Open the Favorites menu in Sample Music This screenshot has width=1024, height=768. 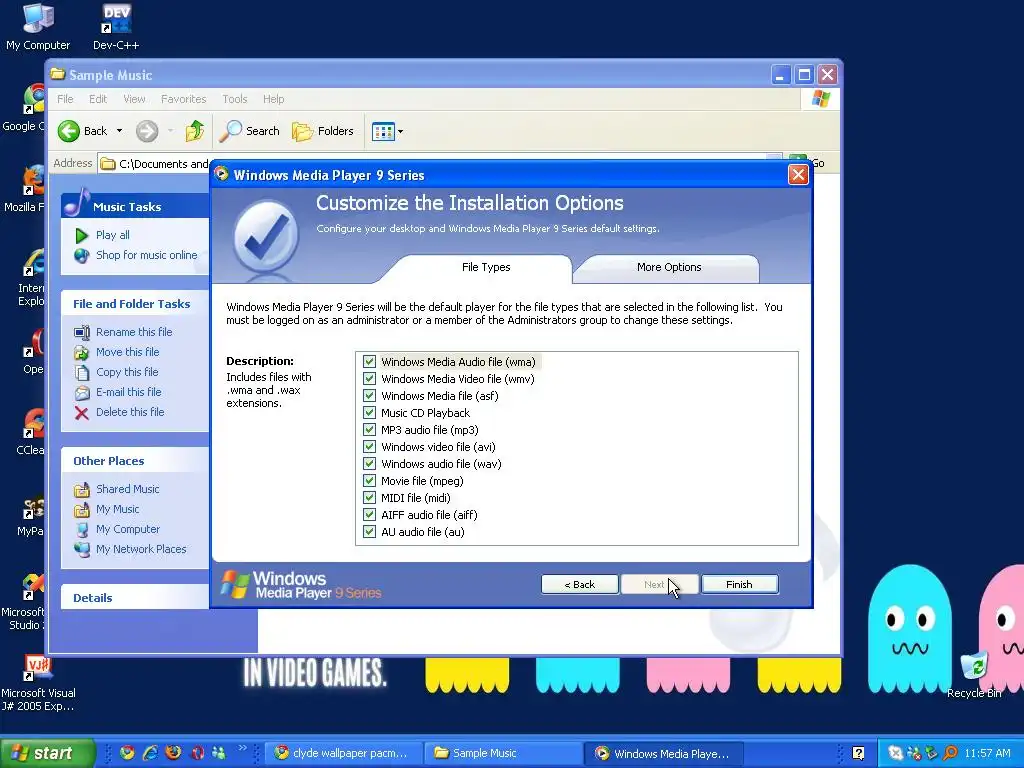184,99
